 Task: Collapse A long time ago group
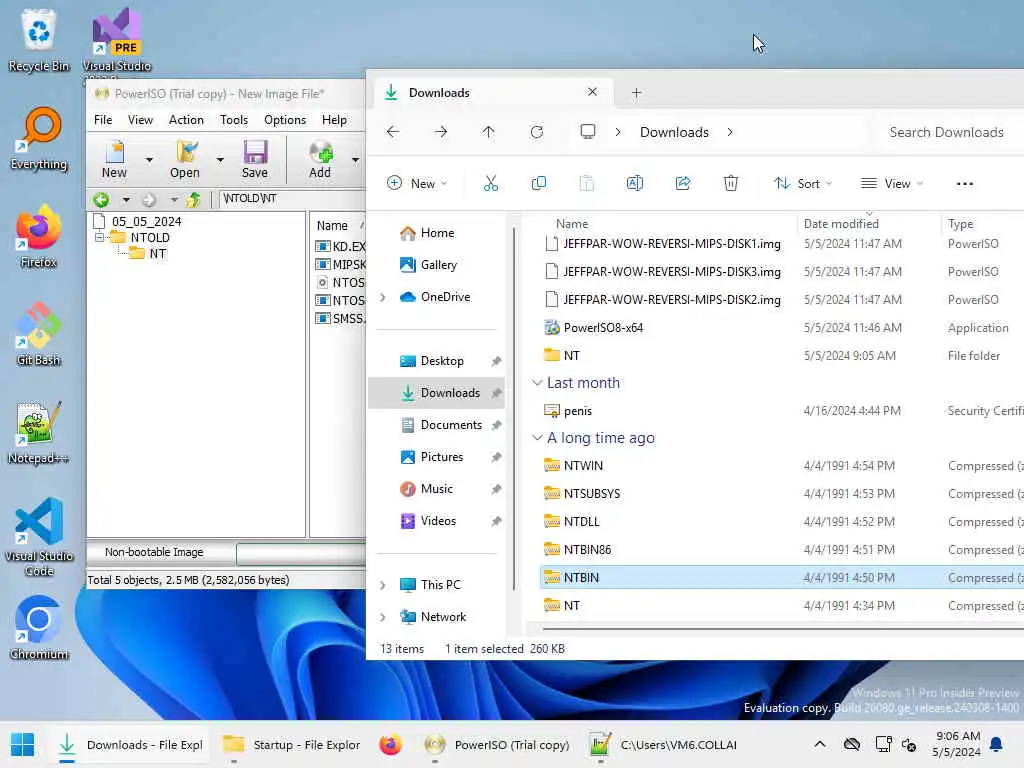[537, 438]
